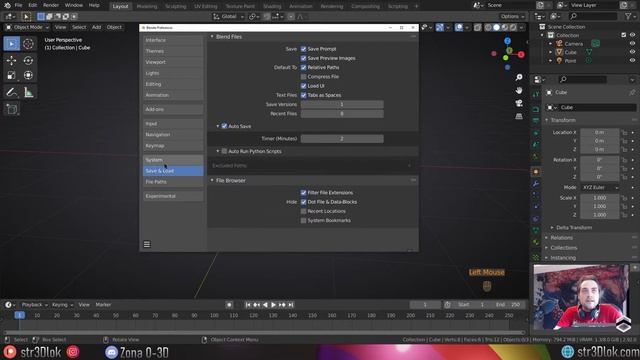Open the Object Mode dropdown
640x360 pixels.
[27, 27]
